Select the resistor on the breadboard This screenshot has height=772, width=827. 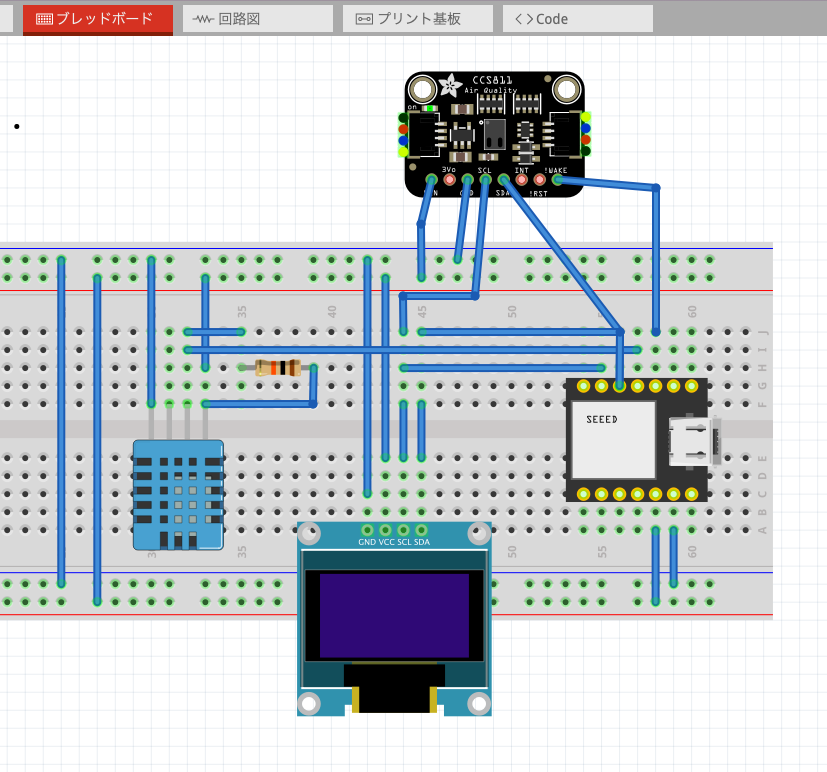tap(277, 368)
